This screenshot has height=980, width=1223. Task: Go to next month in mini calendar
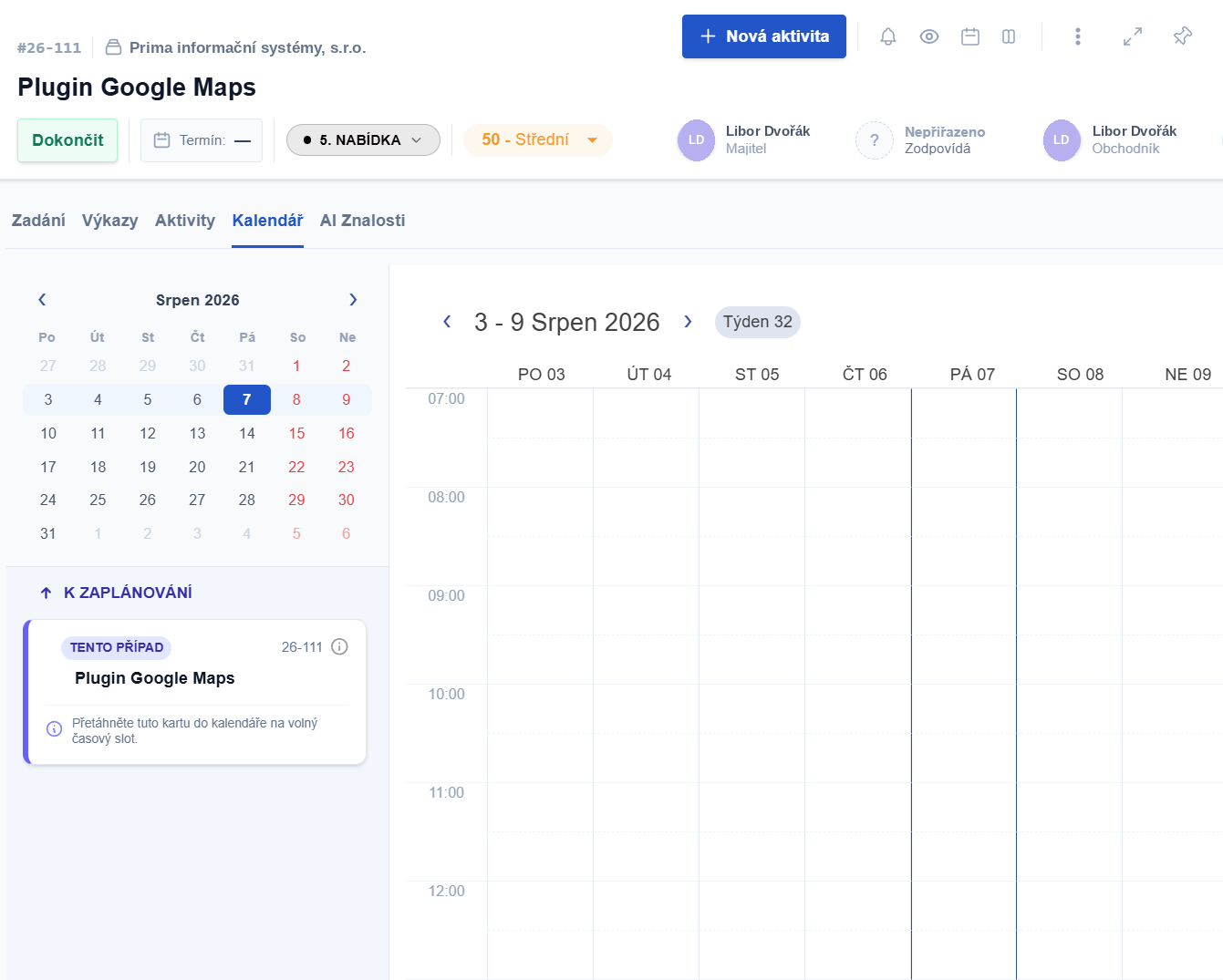pyautogui.click(x=353, y=300)
